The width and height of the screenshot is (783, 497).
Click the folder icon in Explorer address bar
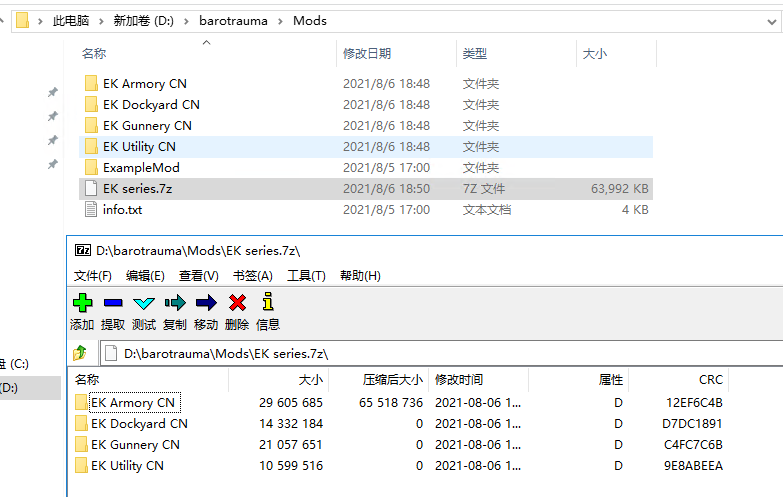22,20
